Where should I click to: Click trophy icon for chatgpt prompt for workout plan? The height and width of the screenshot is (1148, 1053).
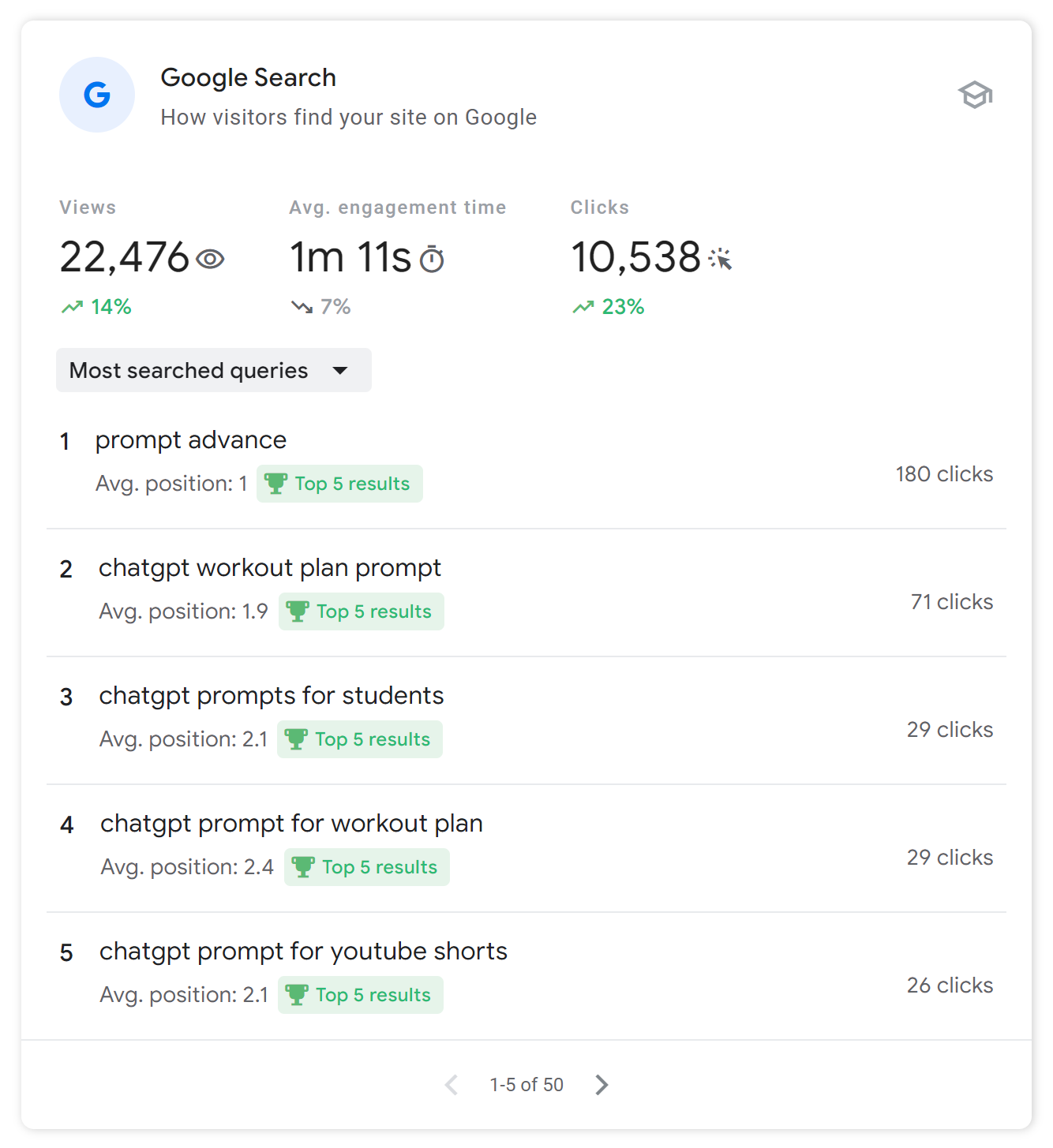[x=303, y=867]
